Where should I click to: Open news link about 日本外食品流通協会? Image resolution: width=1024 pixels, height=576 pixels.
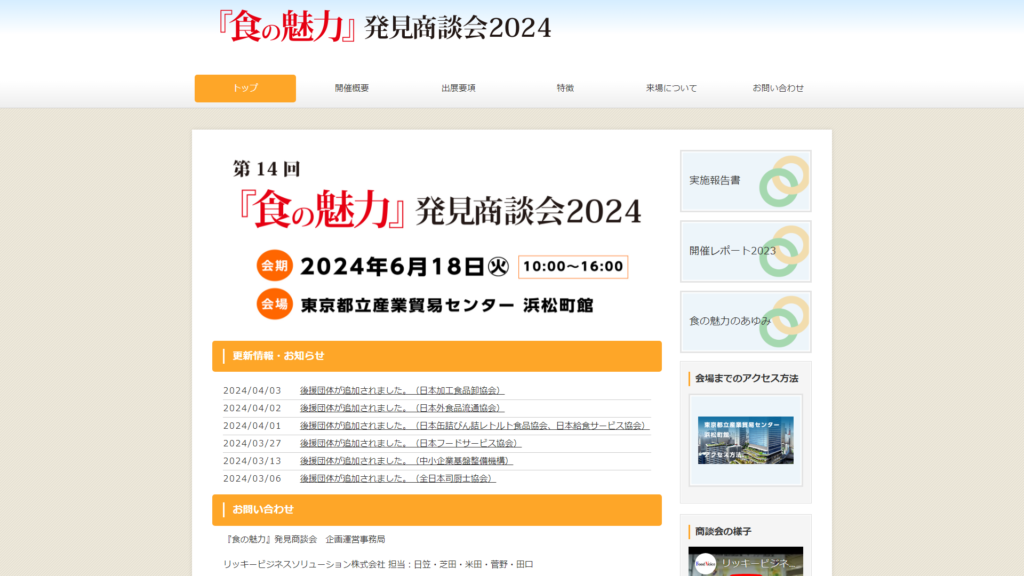click(x=402, y=408)
